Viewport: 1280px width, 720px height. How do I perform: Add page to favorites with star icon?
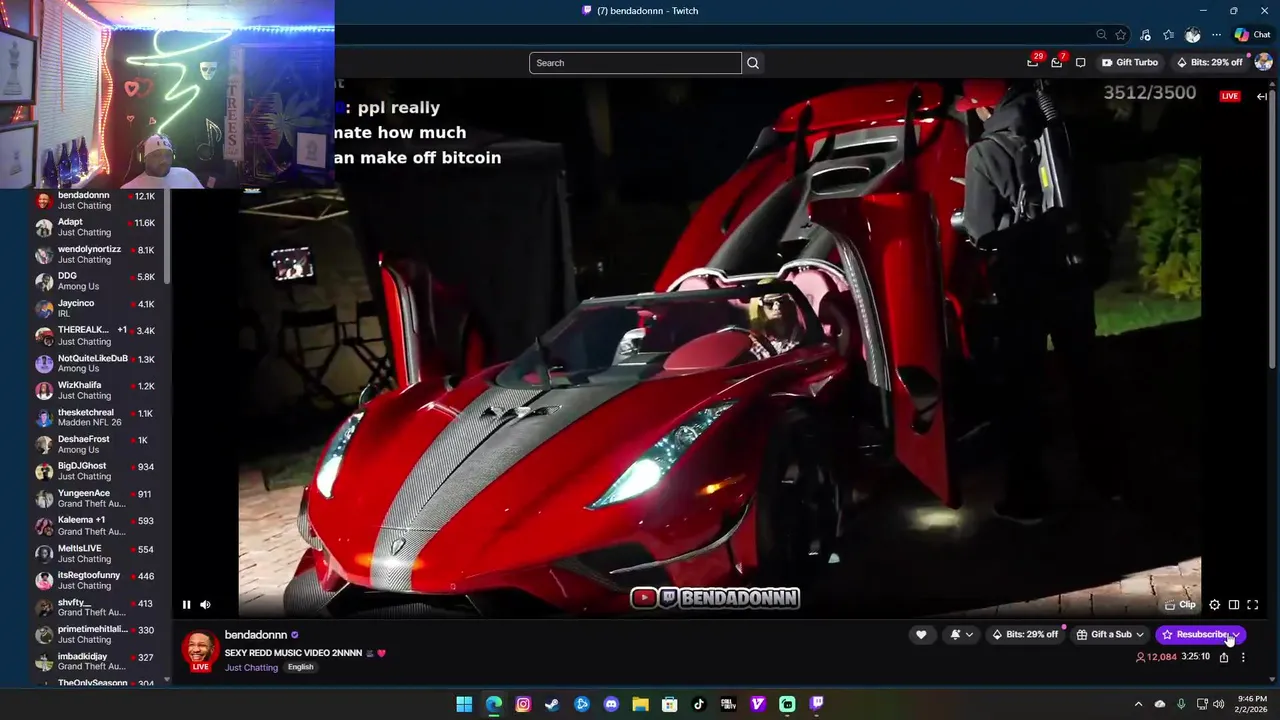1121,35
